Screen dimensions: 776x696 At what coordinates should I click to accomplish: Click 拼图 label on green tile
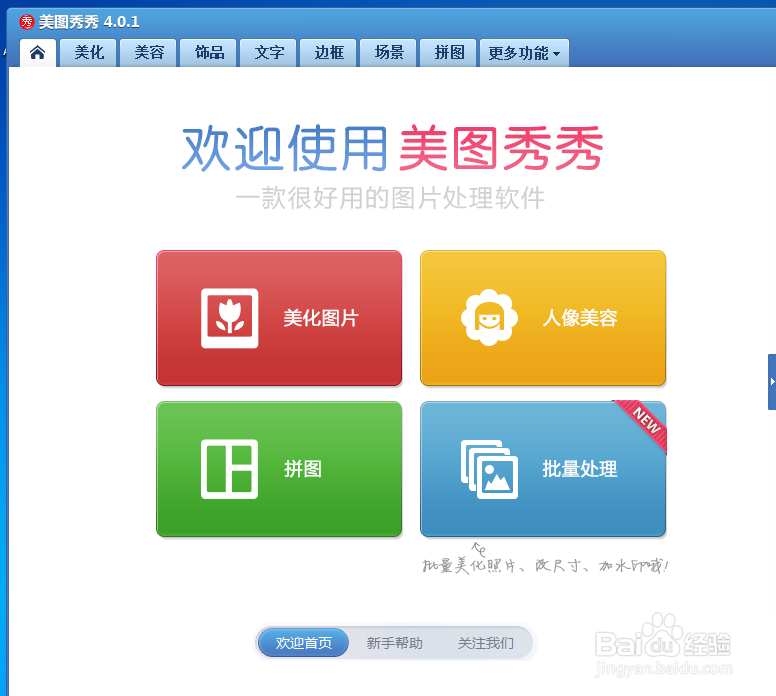(303, 469)
